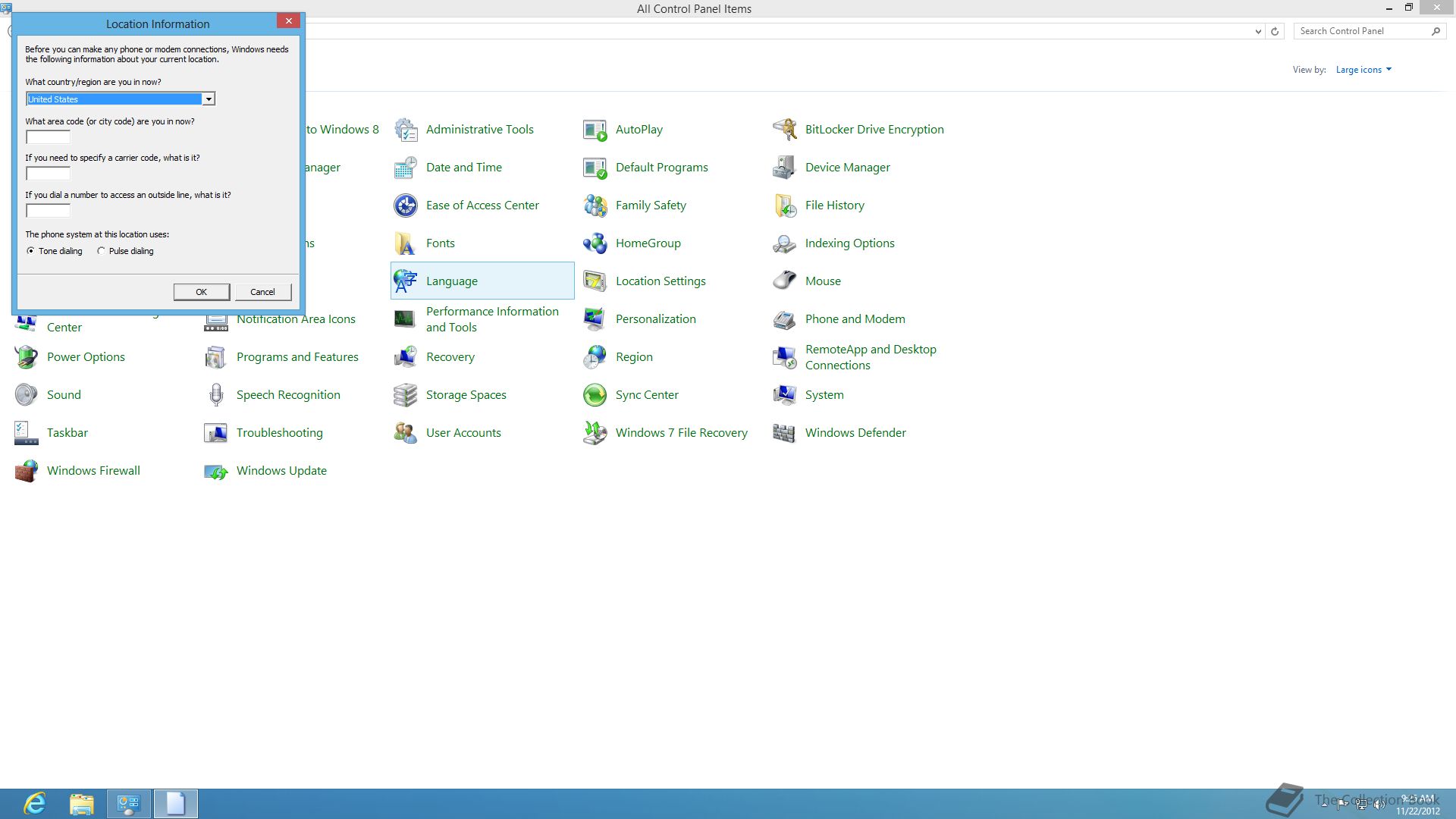Open the Windows Defender icon

(x=785, y=433)
